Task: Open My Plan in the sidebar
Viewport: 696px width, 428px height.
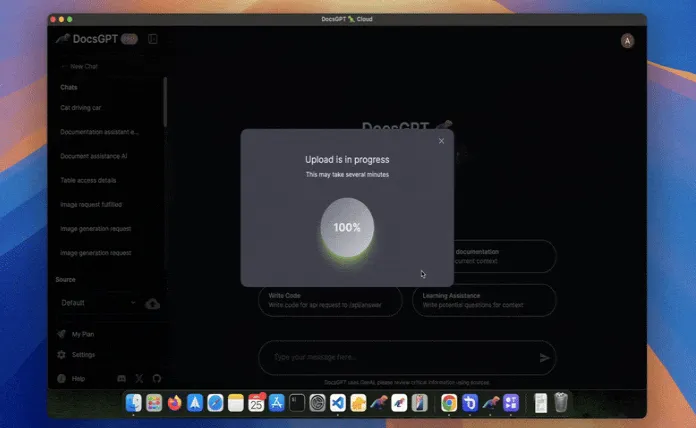Action: click(x=77, y=334)
